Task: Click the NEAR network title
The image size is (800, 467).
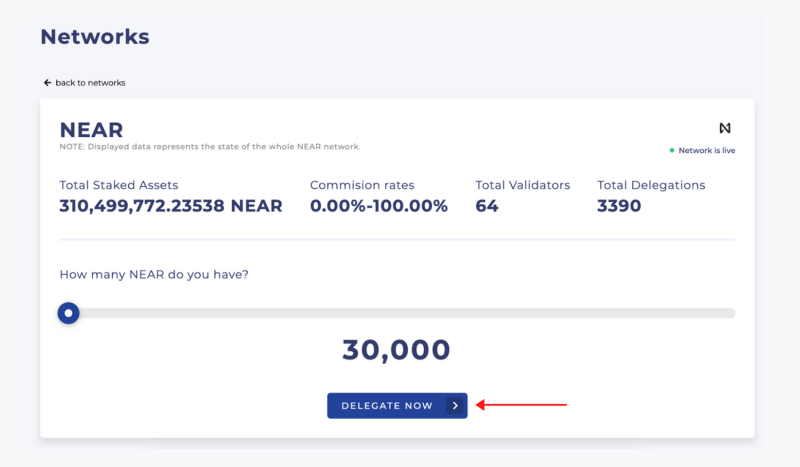Action: tap(91, 130)
